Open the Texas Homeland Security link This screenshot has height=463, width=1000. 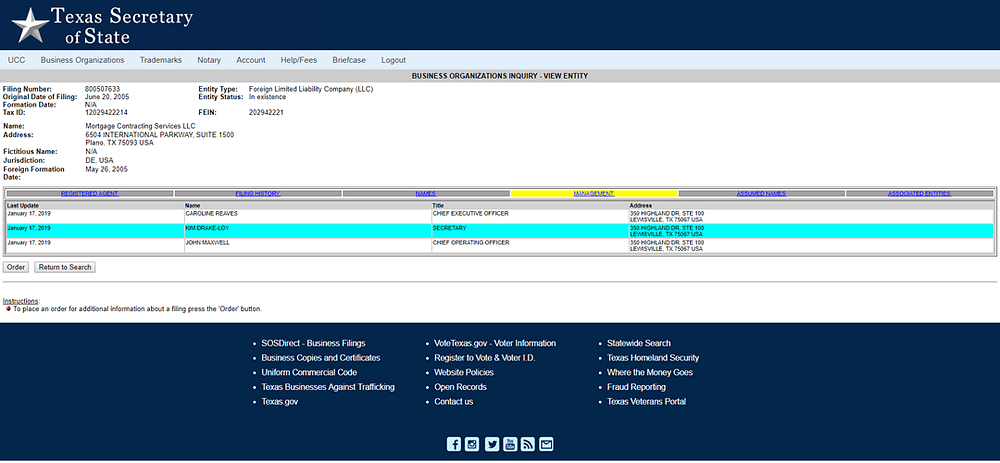[653, 358]
